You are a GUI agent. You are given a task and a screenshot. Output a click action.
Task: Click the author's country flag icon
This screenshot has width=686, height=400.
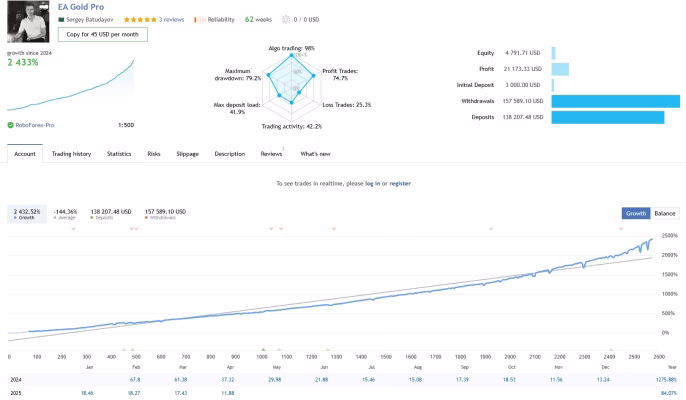click(x=61, y=20)
